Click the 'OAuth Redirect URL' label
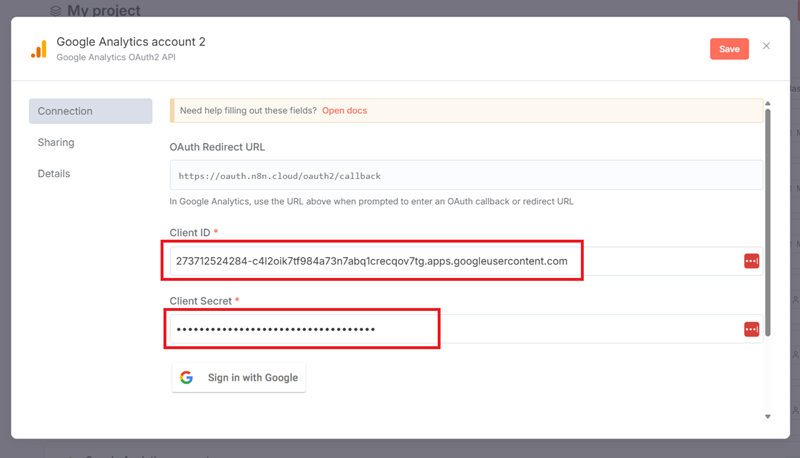Image resolution: width=800 pixels, height=458 pixels. [217, 147]
